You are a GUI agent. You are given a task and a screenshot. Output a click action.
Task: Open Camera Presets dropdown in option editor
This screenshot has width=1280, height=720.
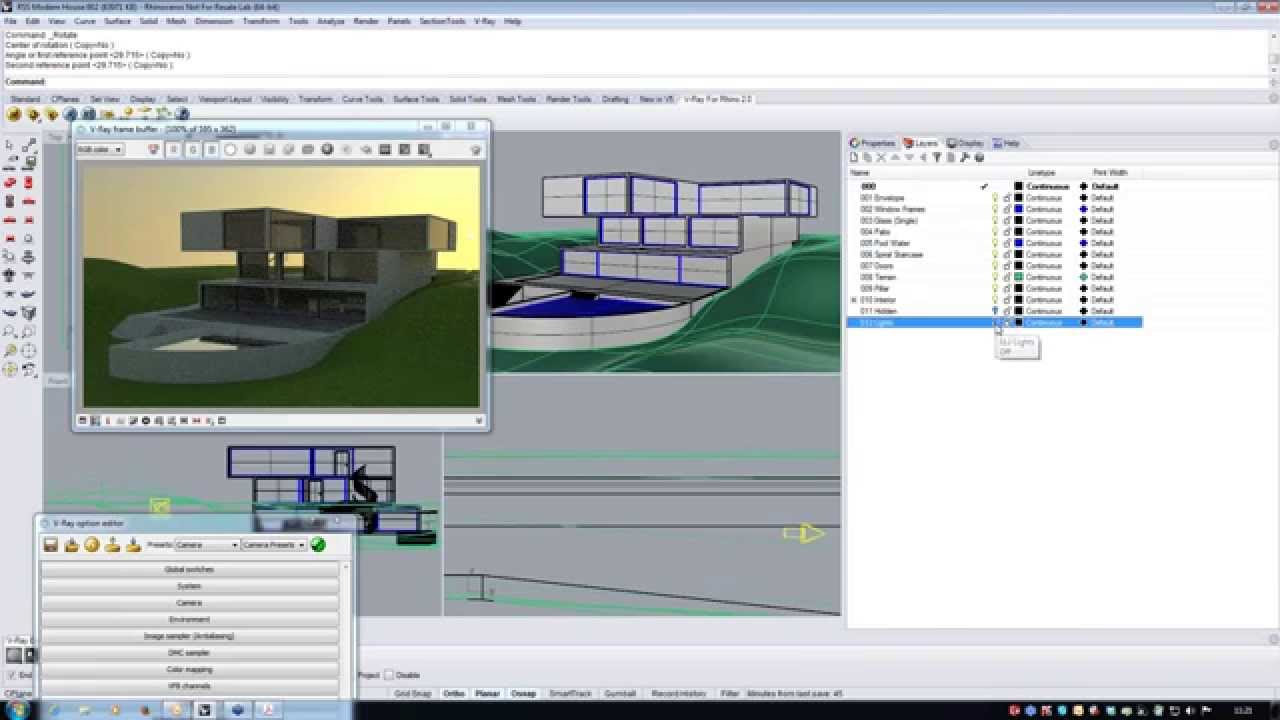273,545
